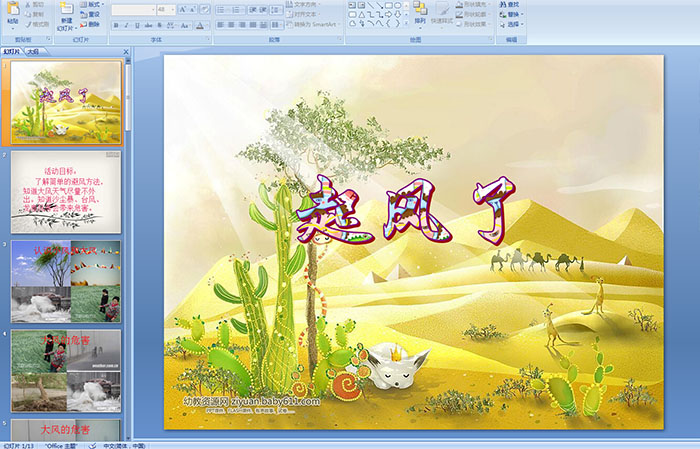
Task: Click the Paste clipboard icon
Action: (14, 8)
